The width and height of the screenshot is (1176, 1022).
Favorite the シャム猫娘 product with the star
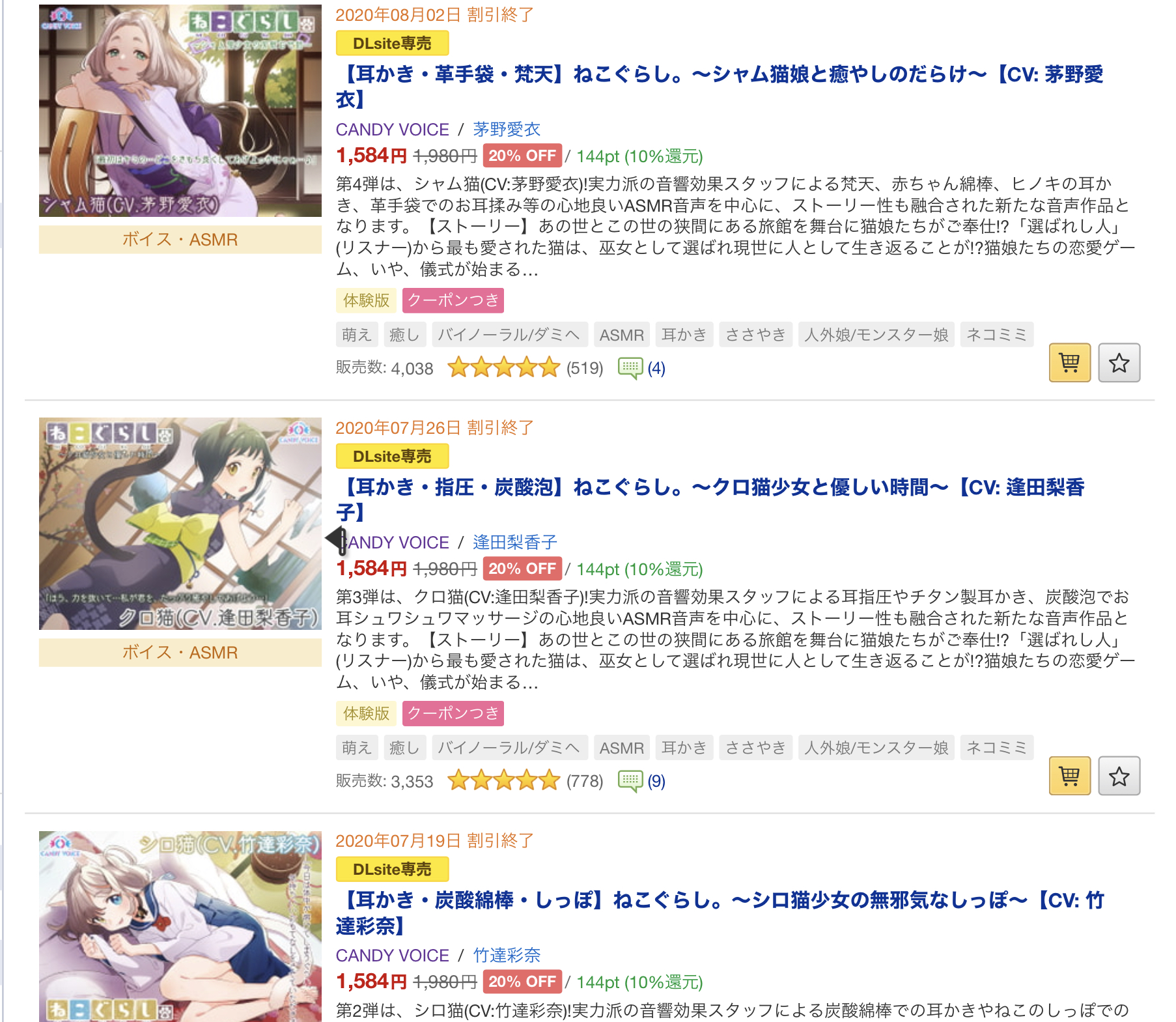(1119, 362)
